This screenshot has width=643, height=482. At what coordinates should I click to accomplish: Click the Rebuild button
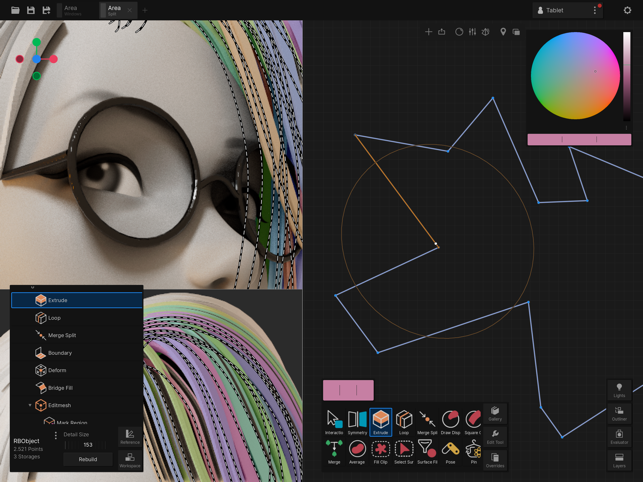click(x=88, y=459)
